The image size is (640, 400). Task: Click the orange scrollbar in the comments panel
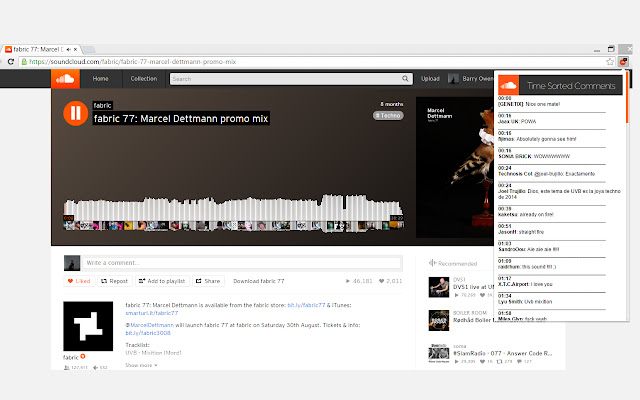click(627, 98)
